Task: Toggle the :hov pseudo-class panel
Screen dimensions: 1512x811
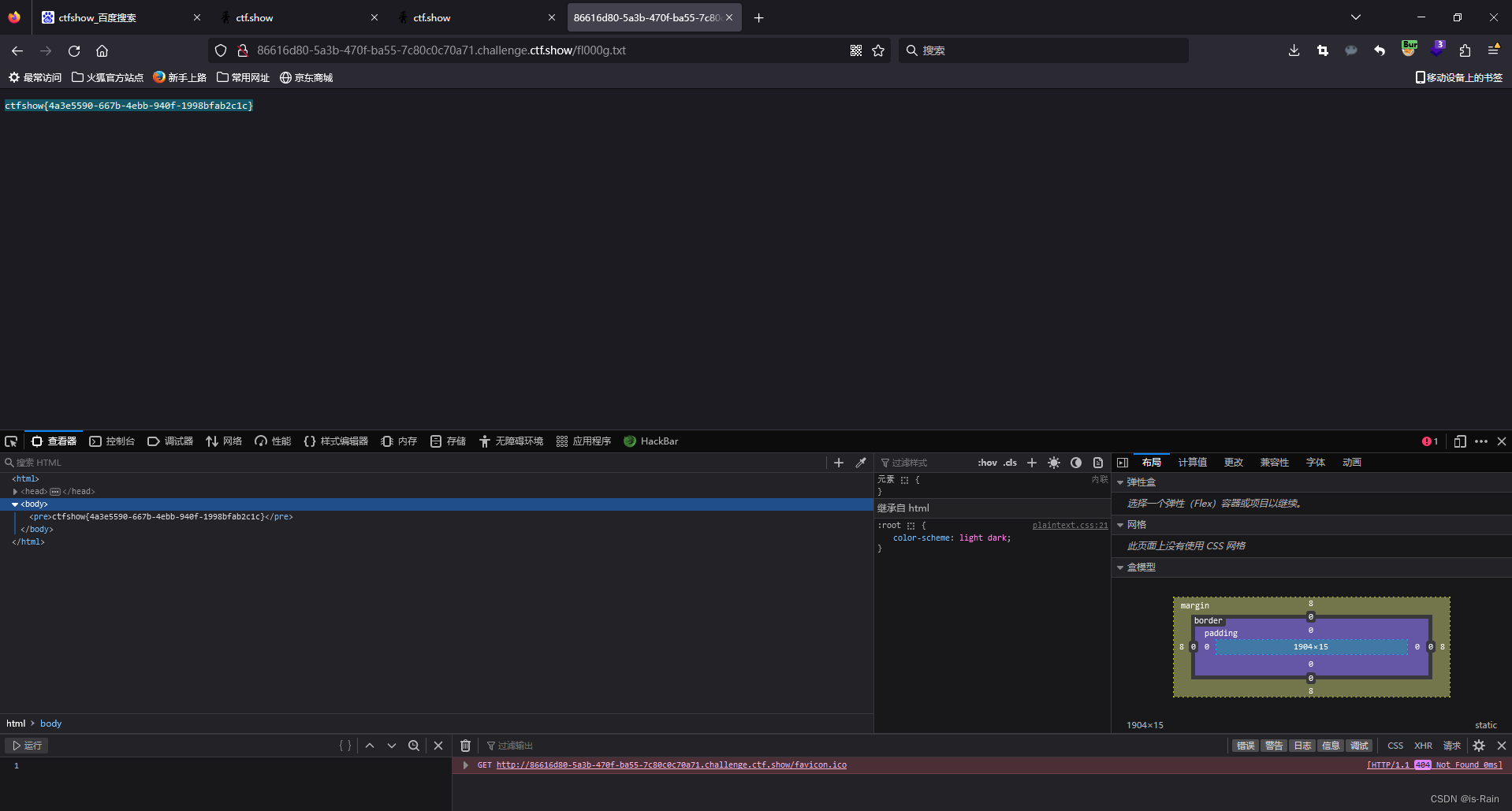Action: [987, 463]
